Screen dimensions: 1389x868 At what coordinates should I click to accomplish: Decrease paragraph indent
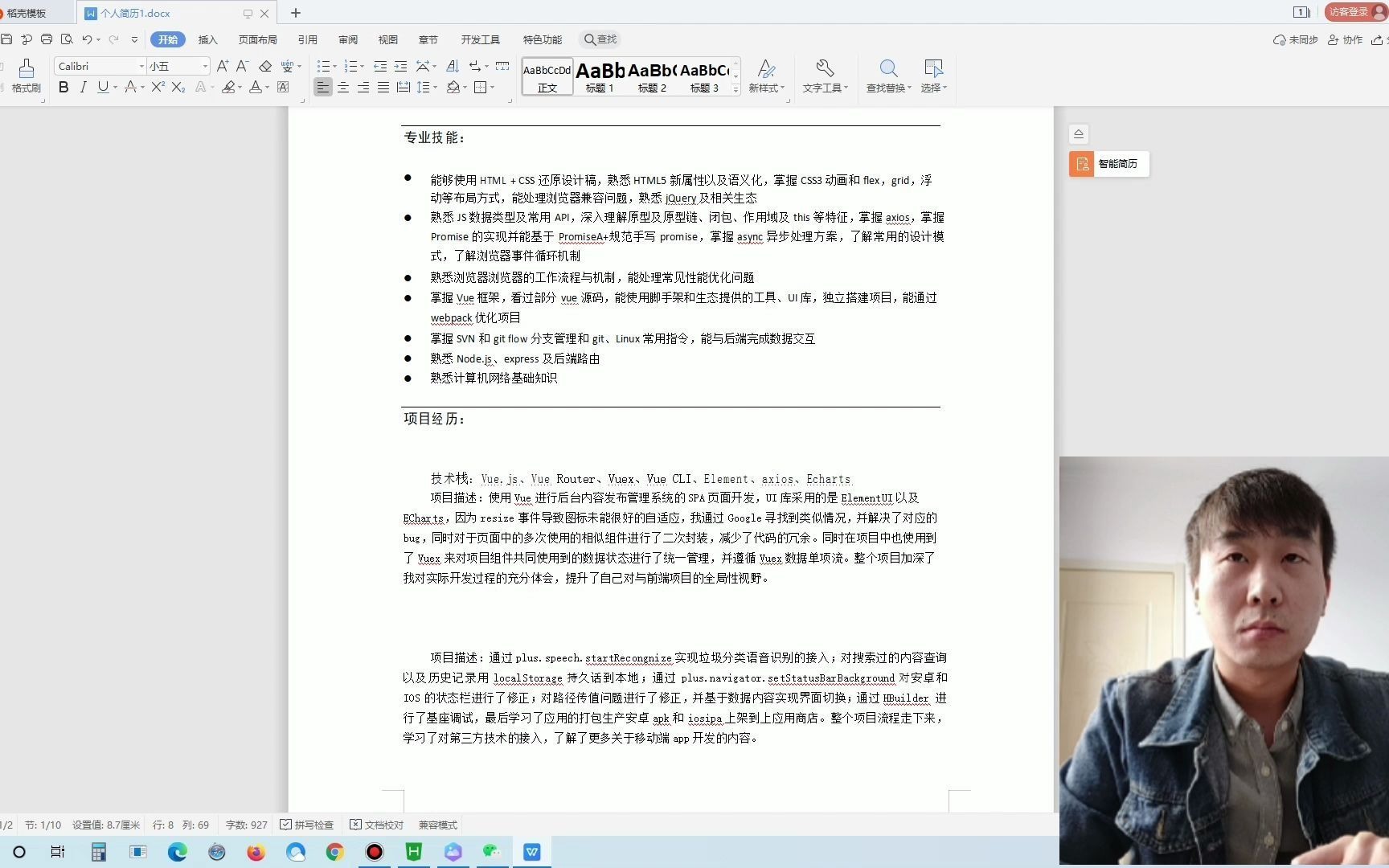(x=380, y=66)
